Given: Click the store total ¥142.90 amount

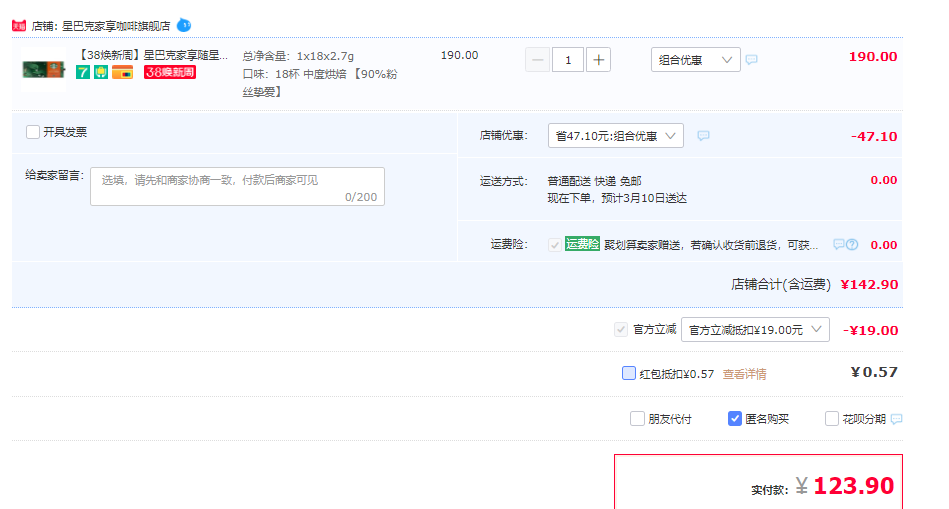Looking at the screenshot, I should (869, 284).
